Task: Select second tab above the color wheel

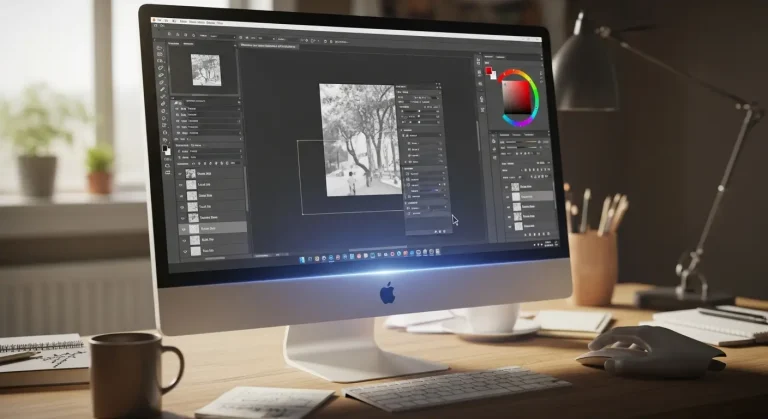Action: point(500,57)
